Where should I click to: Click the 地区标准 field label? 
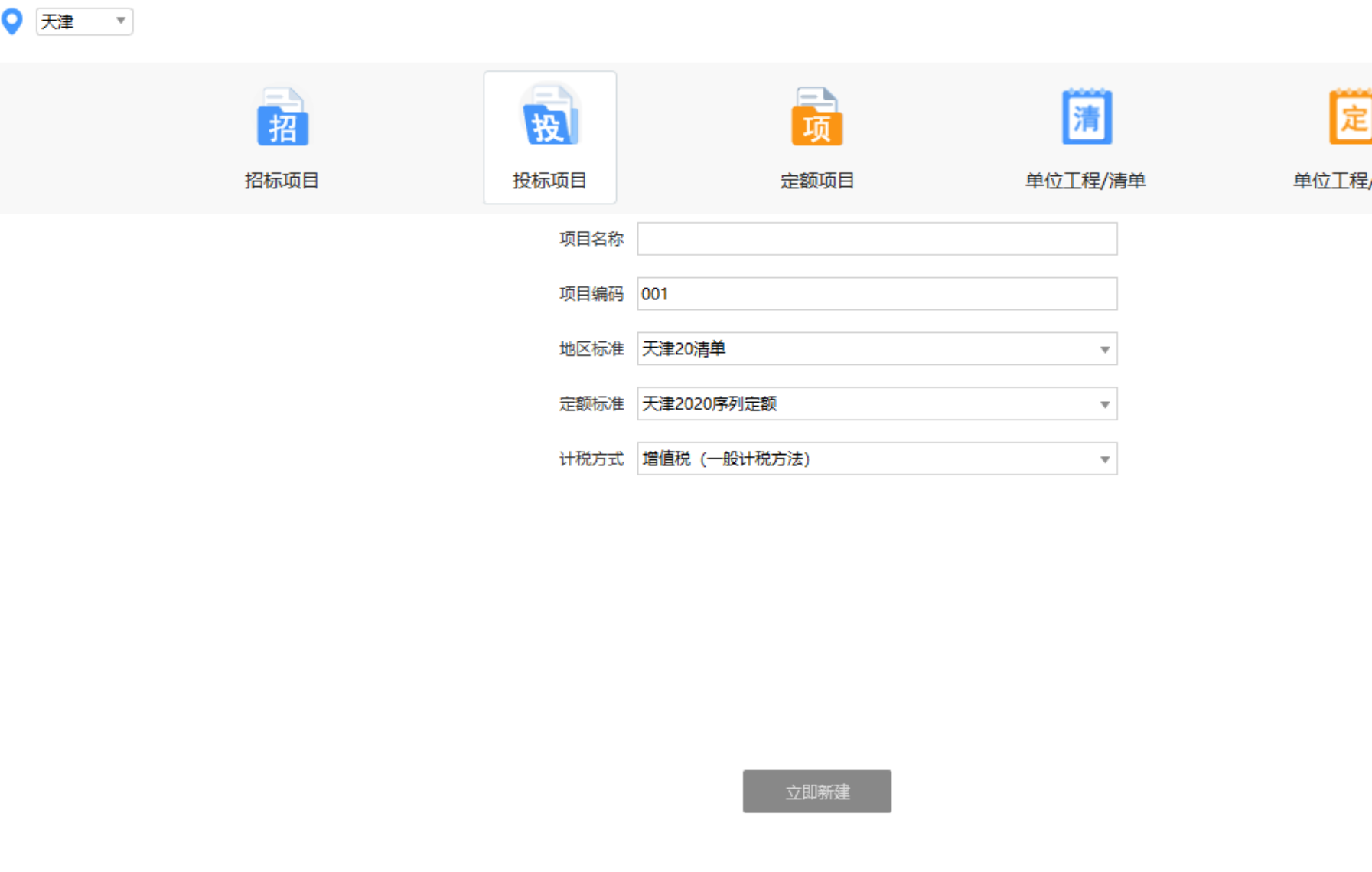click(591, 349)
